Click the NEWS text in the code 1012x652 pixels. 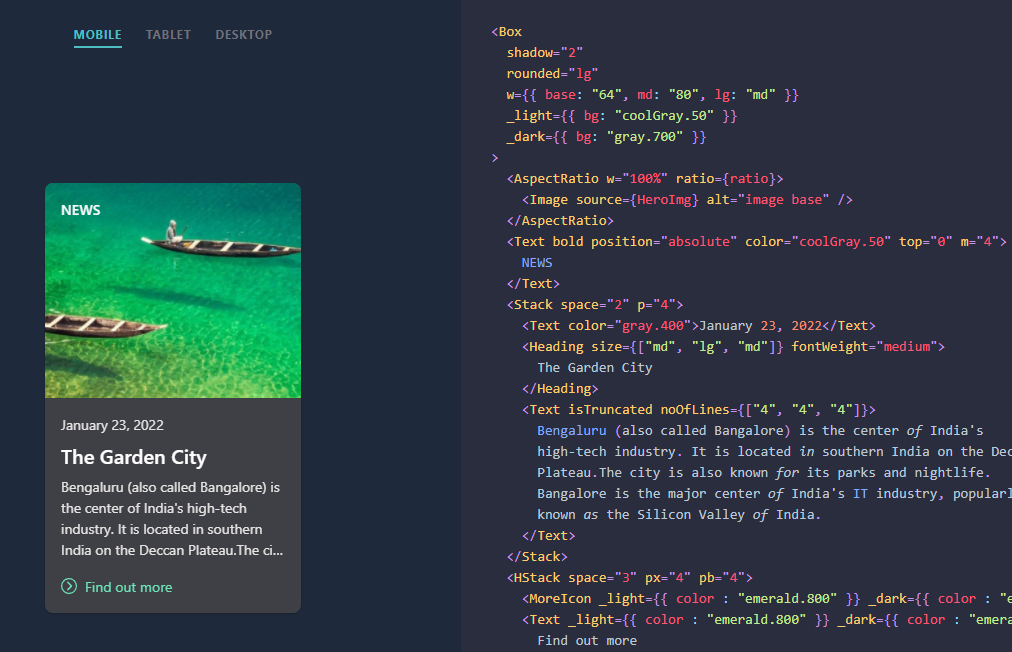coord(537,263)
